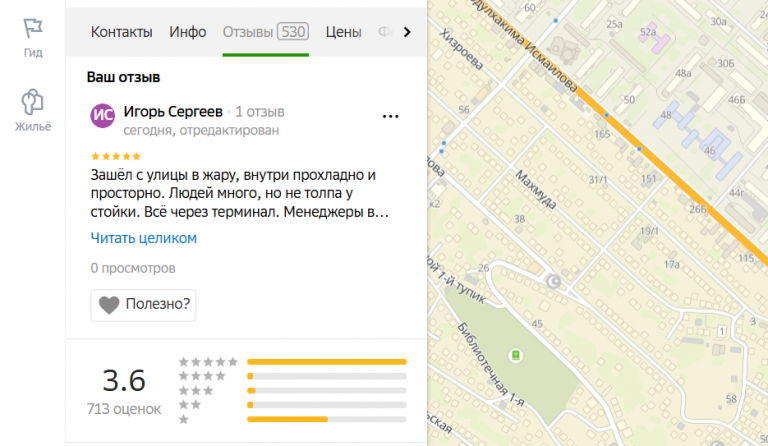This screenshot has width=768, height=446.
Task: Filter by the five-star rating bar
Action: point(327,362)
